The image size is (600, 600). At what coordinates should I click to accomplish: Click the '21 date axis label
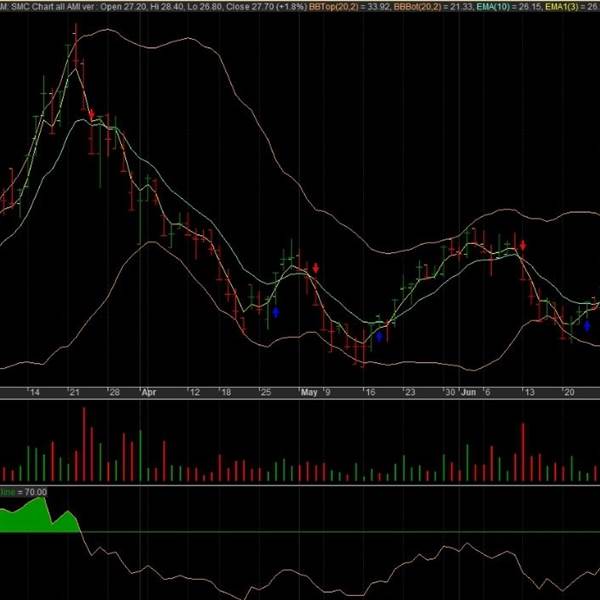[74, 392]
